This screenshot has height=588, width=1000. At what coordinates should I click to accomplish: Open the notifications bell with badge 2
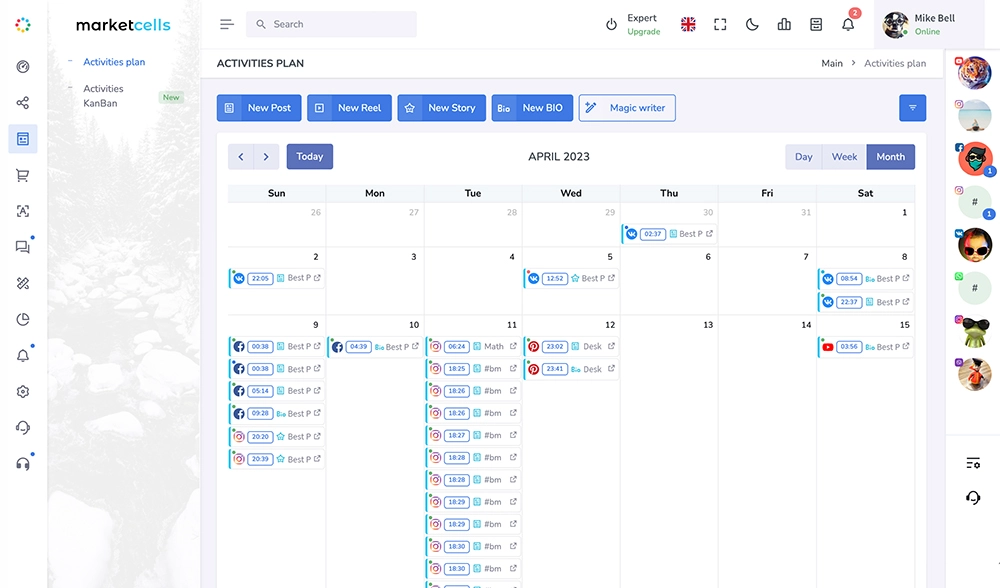(848, 24)
